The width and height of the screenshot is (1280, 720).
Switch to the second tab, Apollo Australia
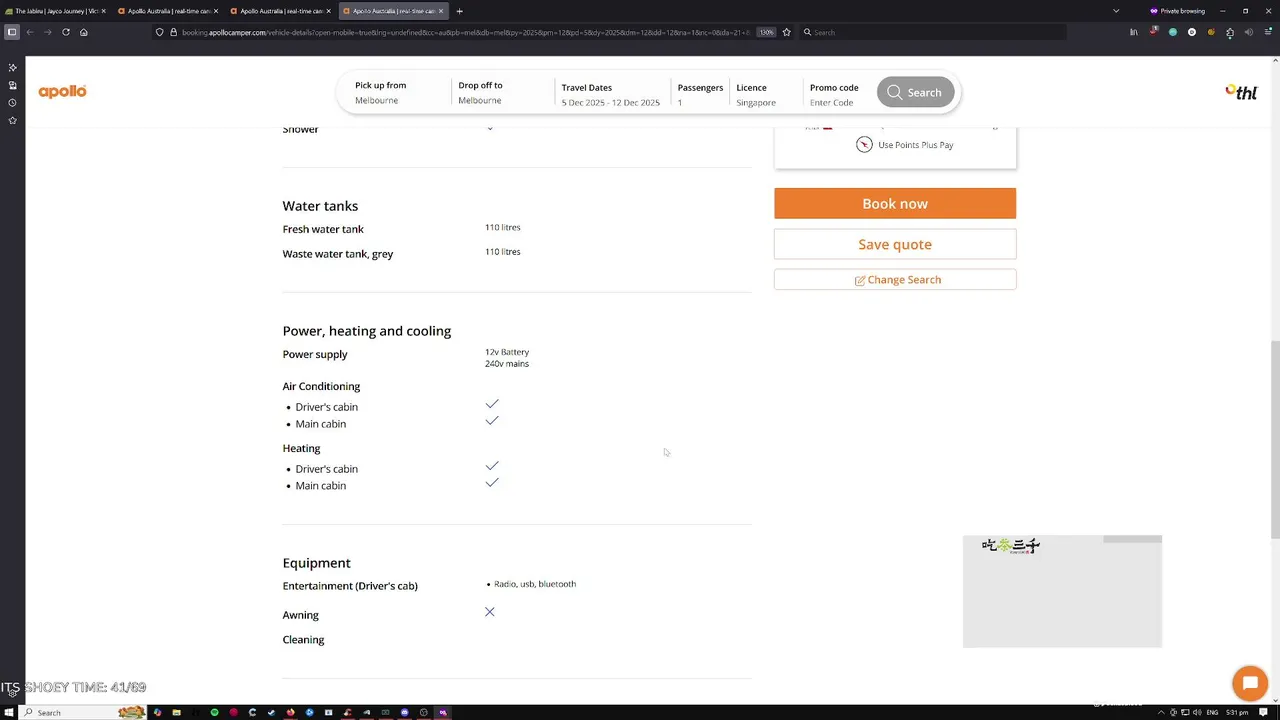pos(167,11)
